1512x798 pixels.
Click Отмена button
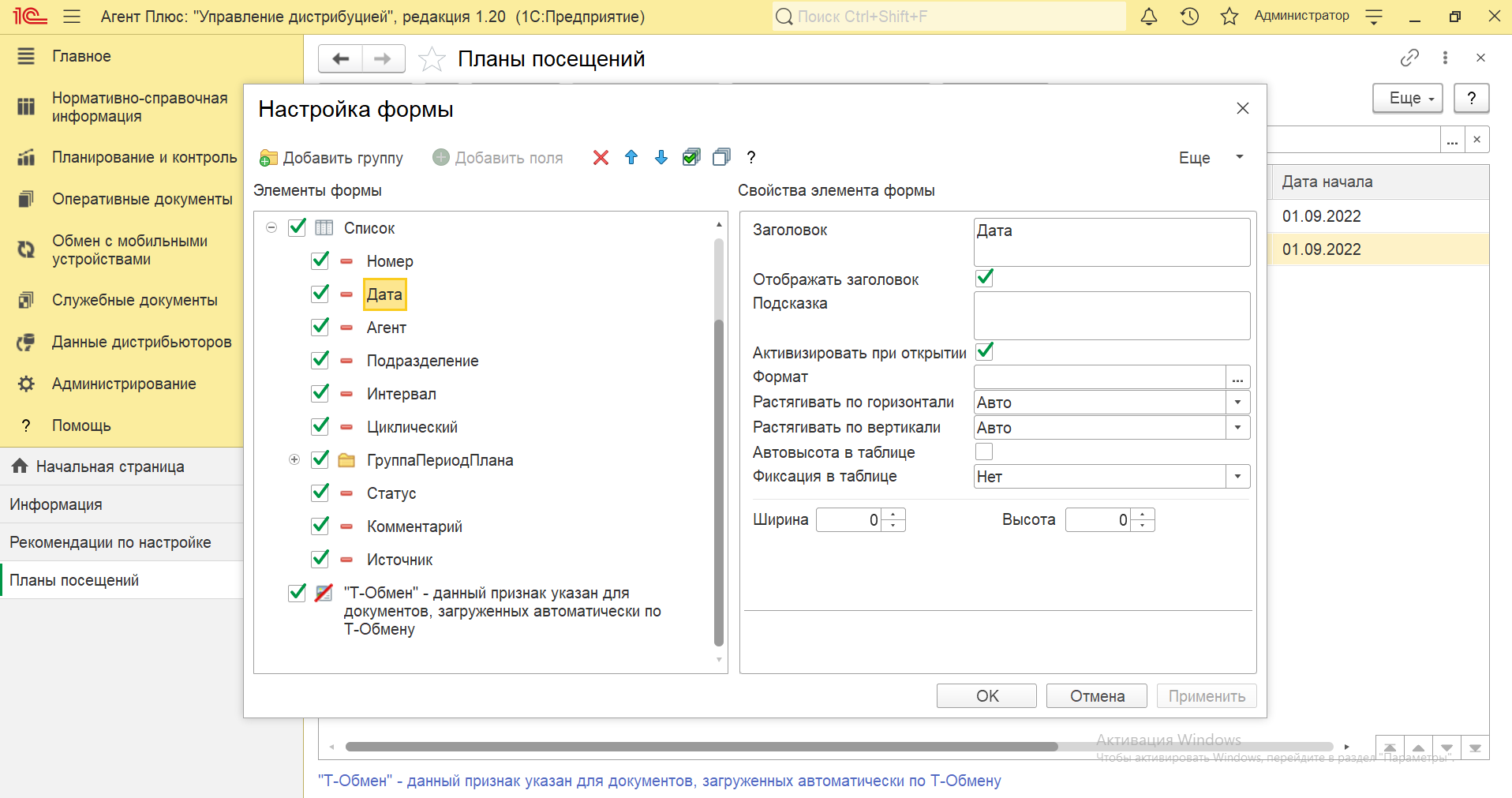click(1097, 696)
